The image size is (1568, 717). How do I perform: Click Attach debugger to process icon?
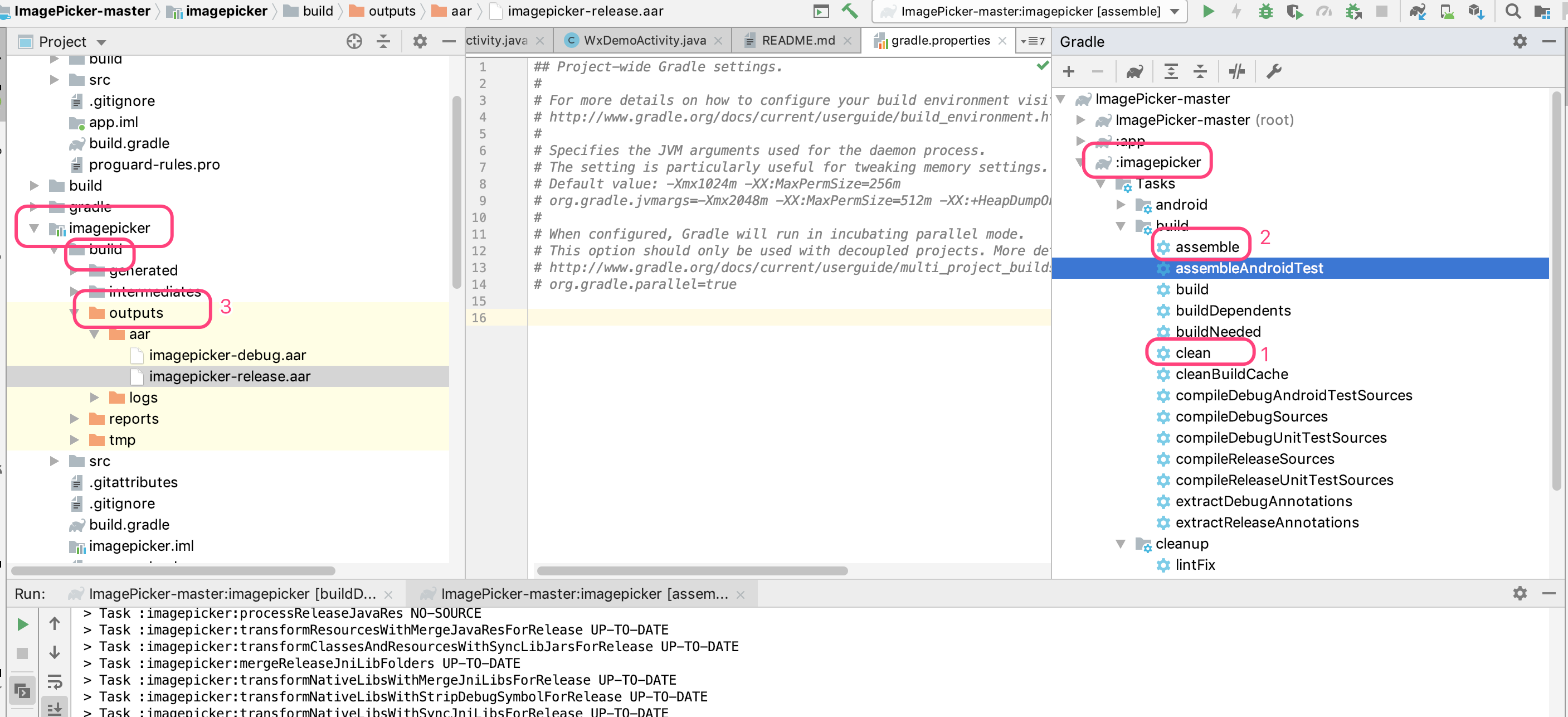click(x=1353, y=11)
